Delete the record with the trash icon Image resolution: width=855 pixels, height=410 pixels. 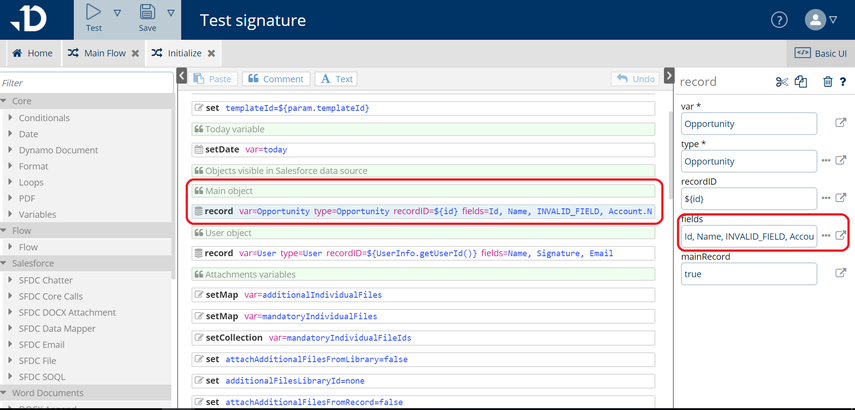point(828,82)
